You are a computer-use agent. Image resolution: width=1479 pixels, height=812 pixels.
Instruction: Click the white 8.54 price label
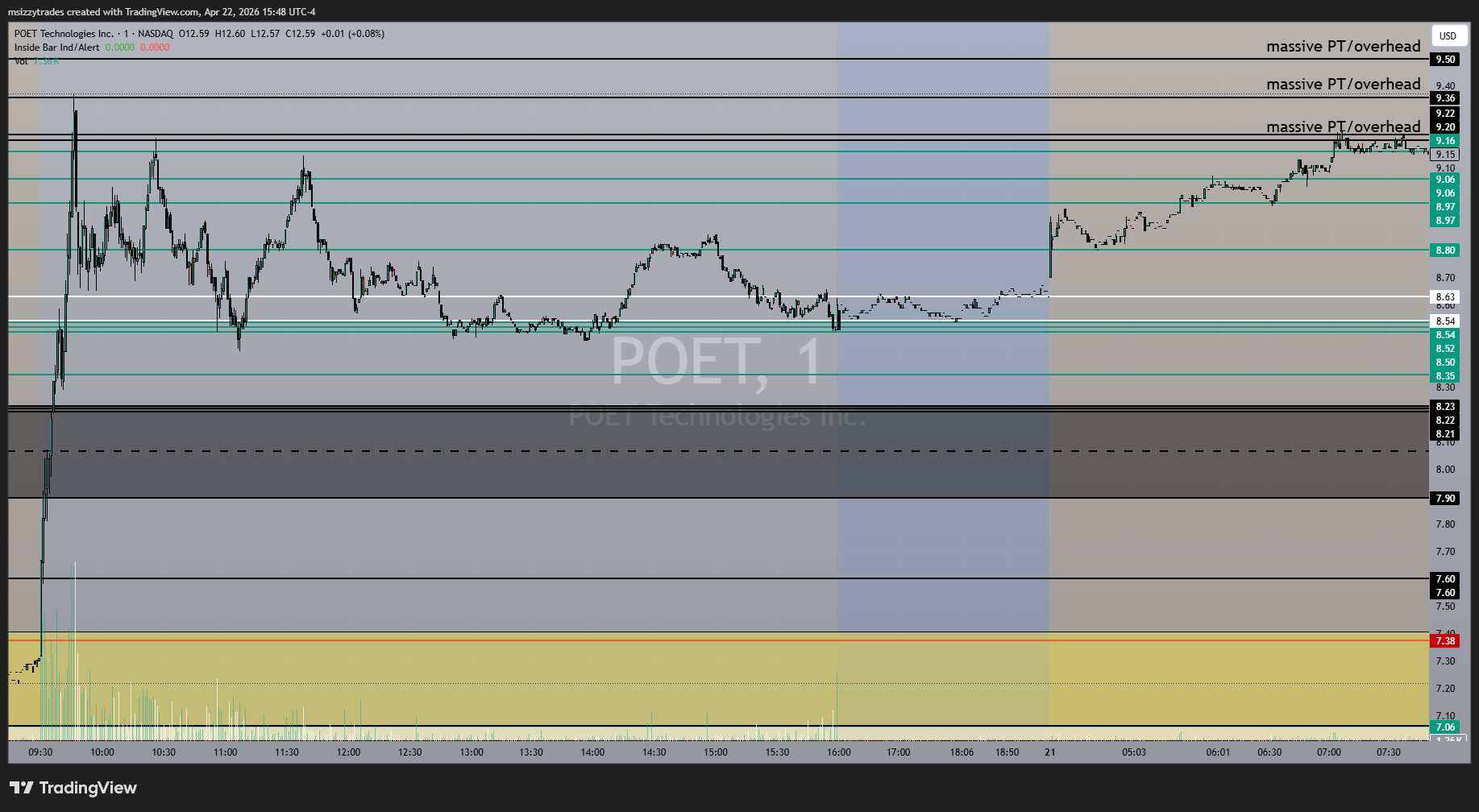point(1446,321)
